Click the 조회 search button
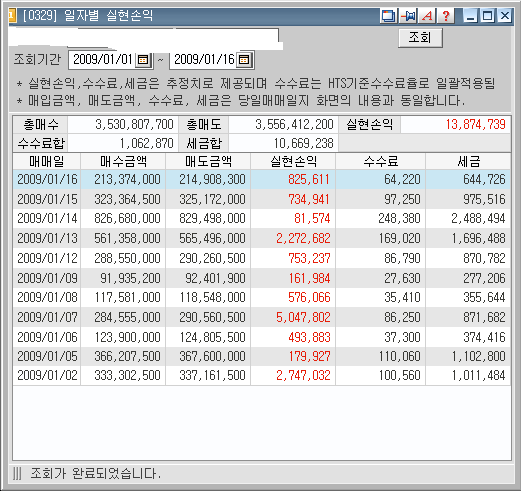The image size is (521, 491). 420,38
